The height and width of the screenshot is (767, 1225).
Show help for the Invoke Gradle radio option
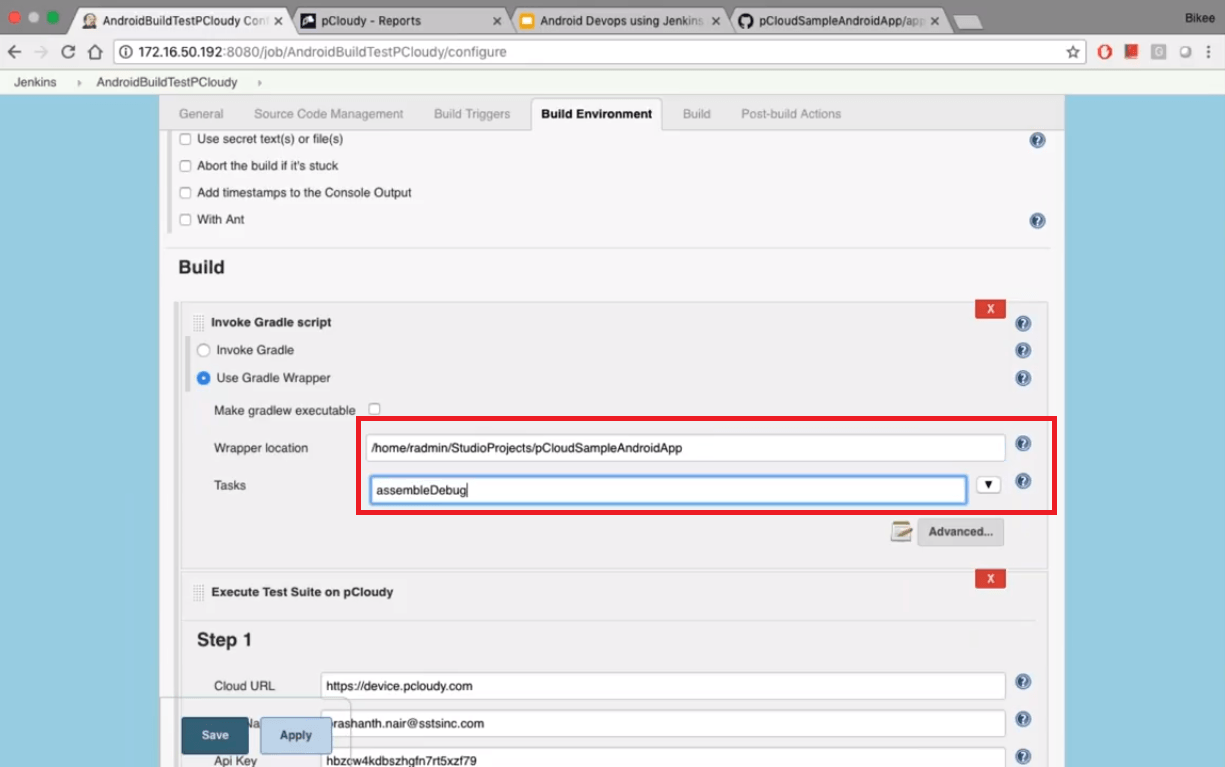(1023, 350)
